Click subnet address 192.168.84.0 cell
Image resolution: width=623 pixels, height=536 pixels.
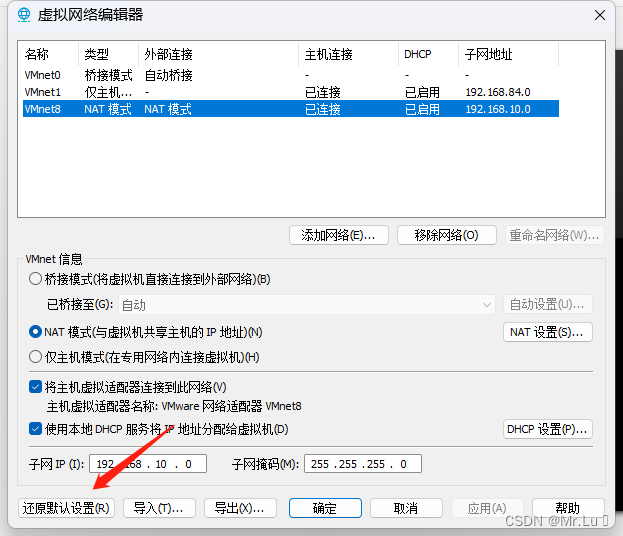[x=498, y=92]
